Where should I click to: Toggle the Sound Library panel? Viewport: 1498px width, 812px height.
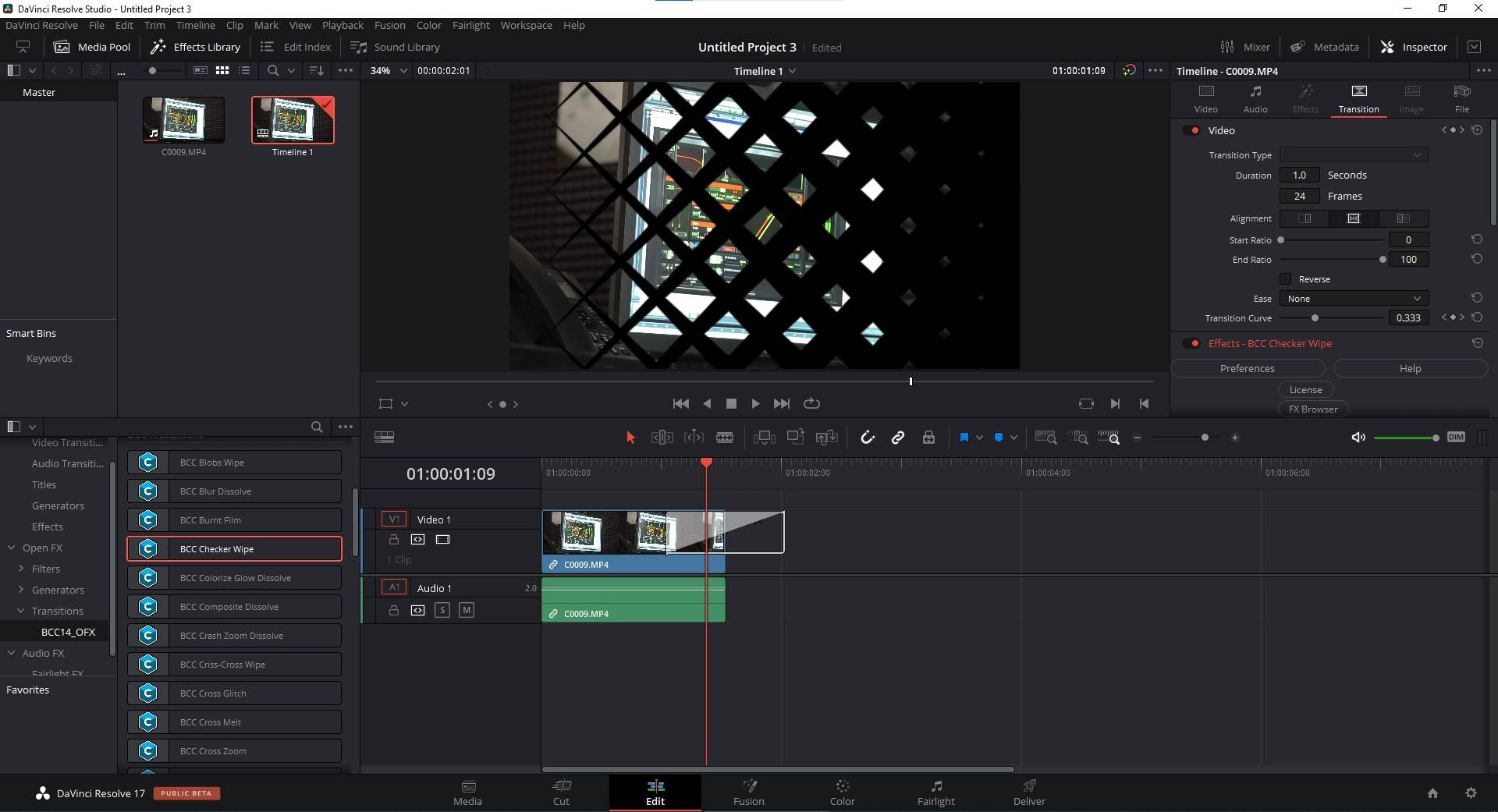click(x=395, y=47)
